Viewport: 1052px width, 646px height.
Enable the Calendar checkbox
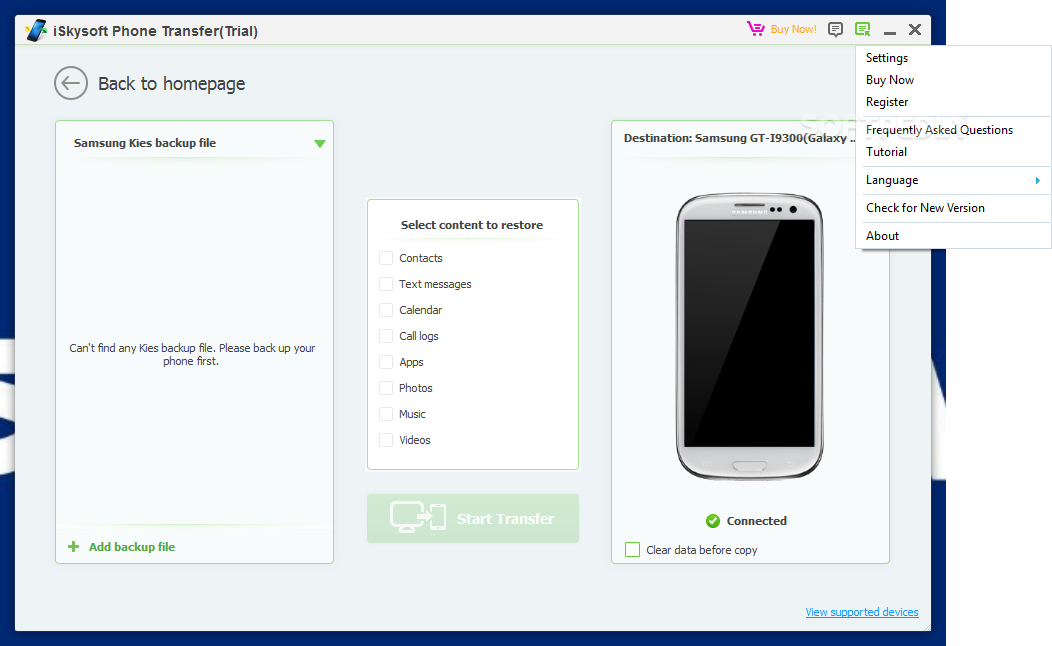click(x=386, y=310)
